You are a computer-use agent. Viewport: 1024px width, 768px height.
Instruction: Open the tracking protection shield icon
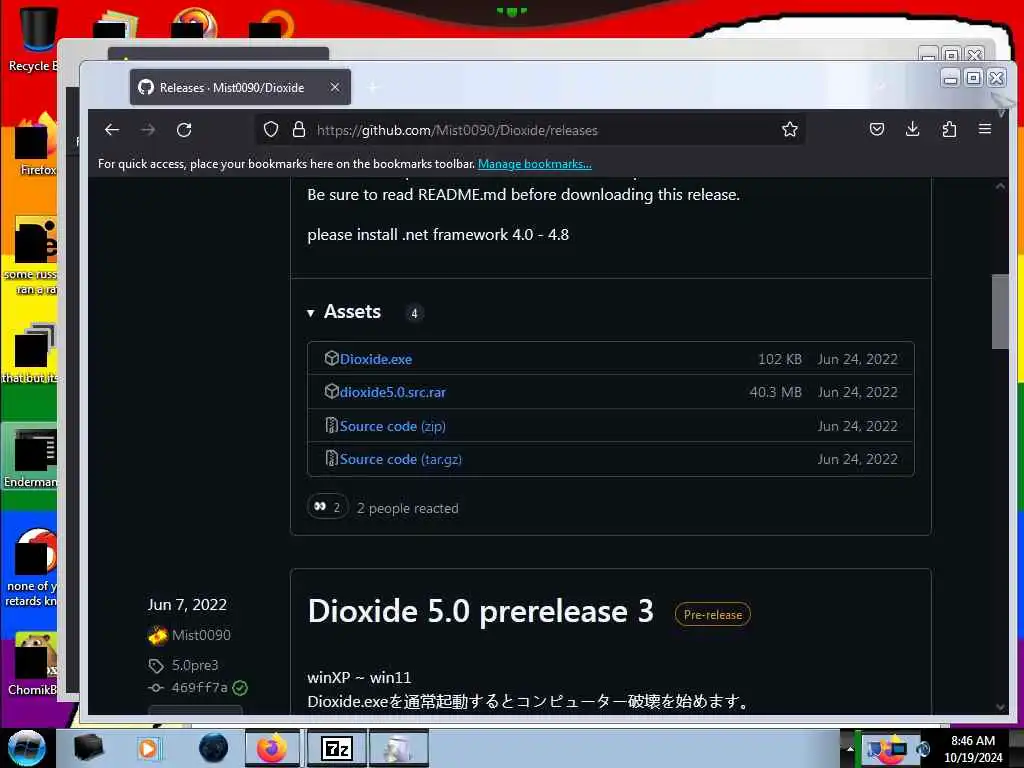271,129
